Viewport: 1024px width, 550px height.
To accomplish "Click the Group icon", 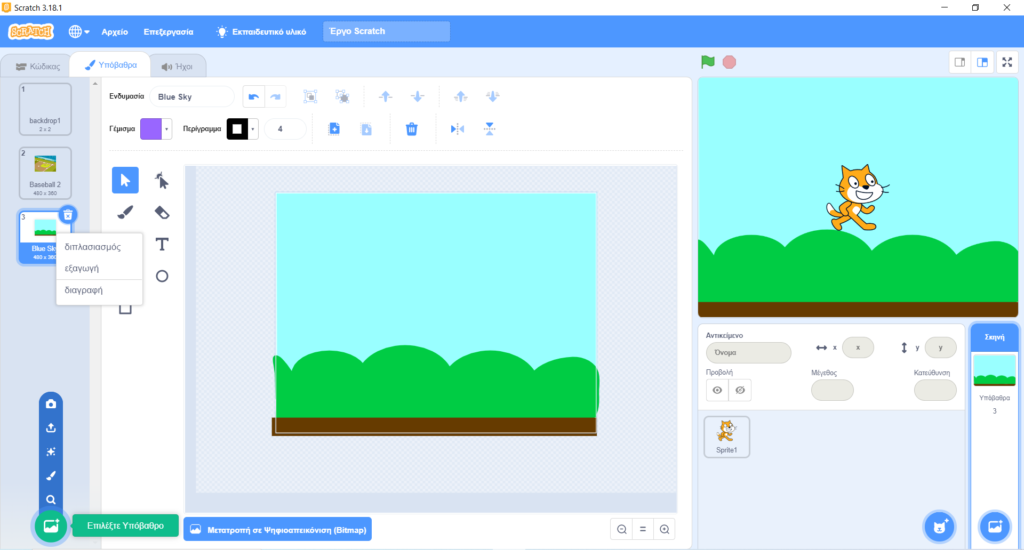I will [x=310, y=97].
